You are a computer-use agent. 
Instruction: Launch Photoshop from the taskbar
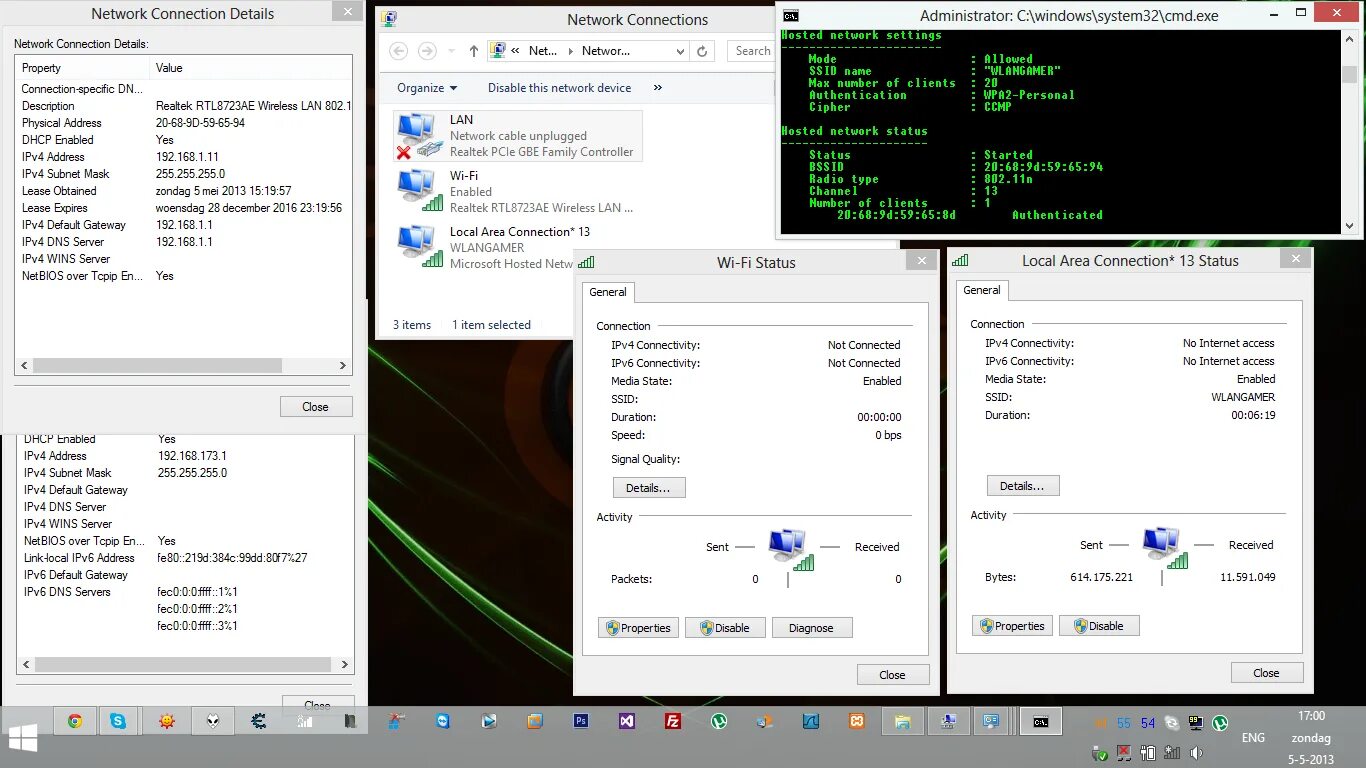click(x=581, y=721)
